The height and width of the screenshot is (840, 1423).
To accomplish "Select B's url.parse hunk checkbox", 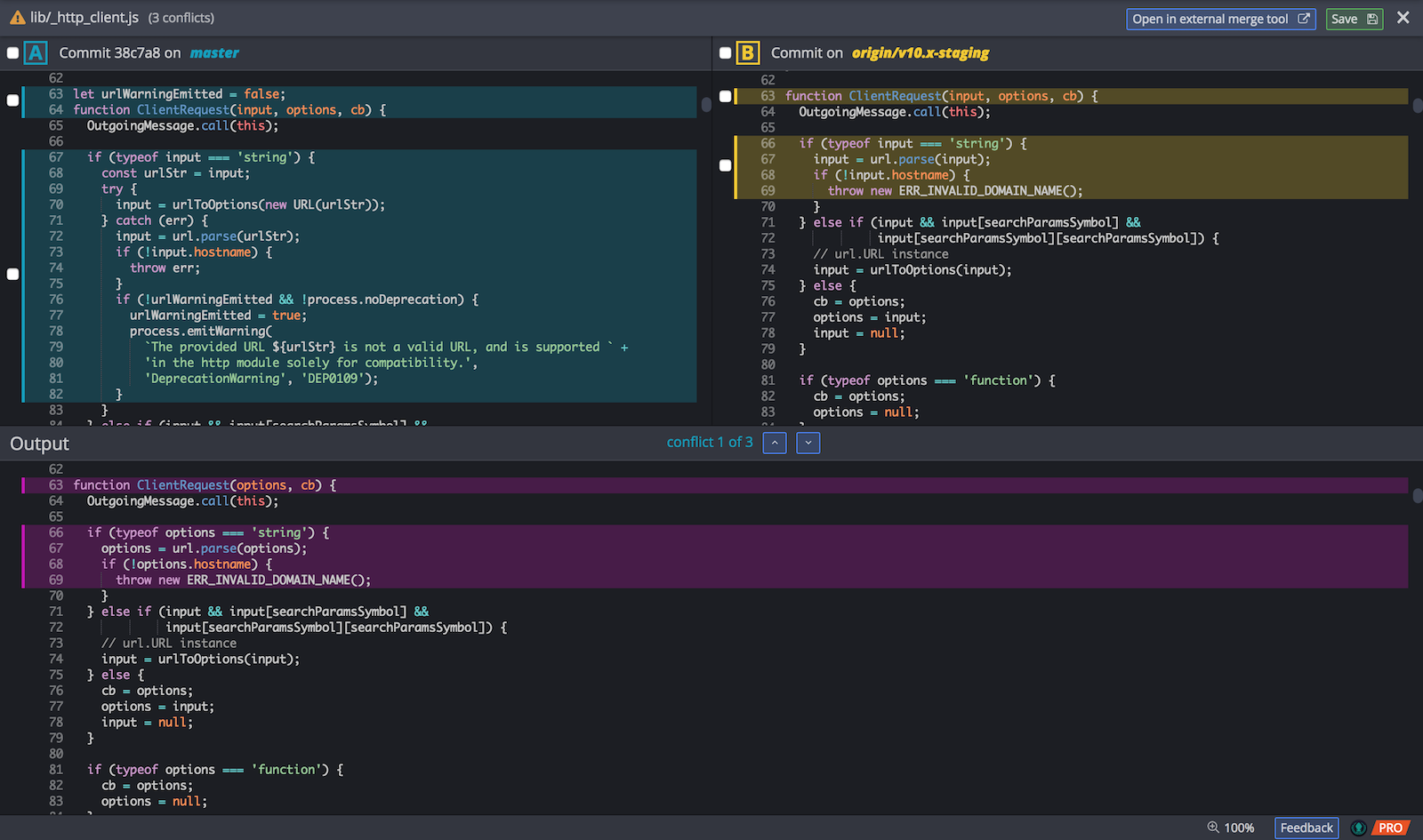I will (725, 165).
